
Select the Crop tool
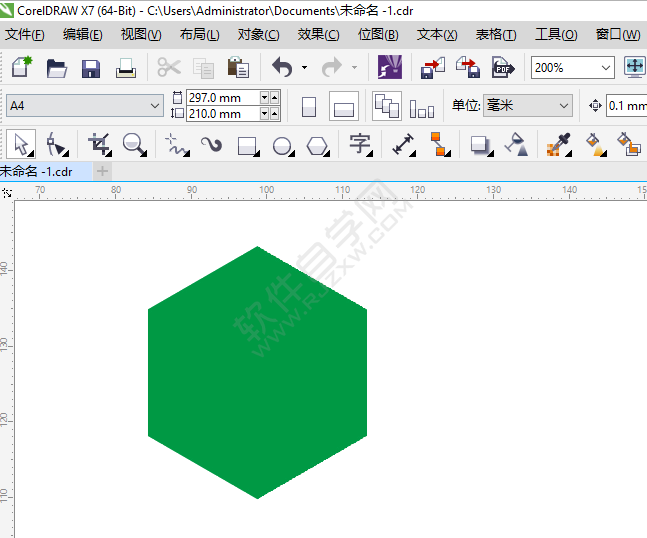point(98,144)
